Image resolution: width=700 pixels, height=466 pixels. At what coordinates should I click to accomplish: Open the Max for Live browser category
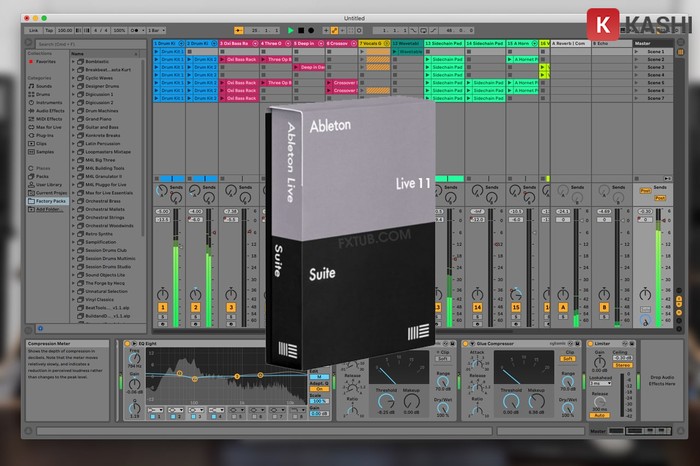[46, 127]
